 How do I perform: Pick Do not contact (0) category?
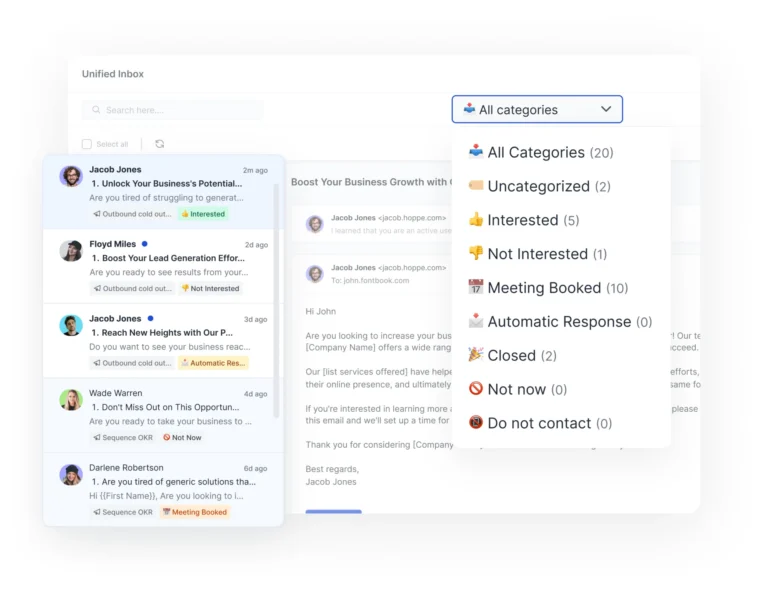(x=539, y=423)
